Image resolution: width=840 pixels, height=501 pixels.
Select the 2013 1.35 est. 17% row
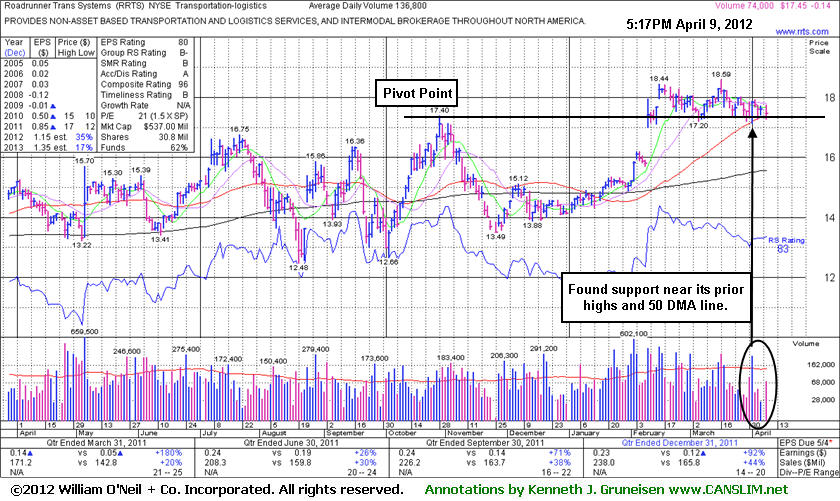click(49, 147)
